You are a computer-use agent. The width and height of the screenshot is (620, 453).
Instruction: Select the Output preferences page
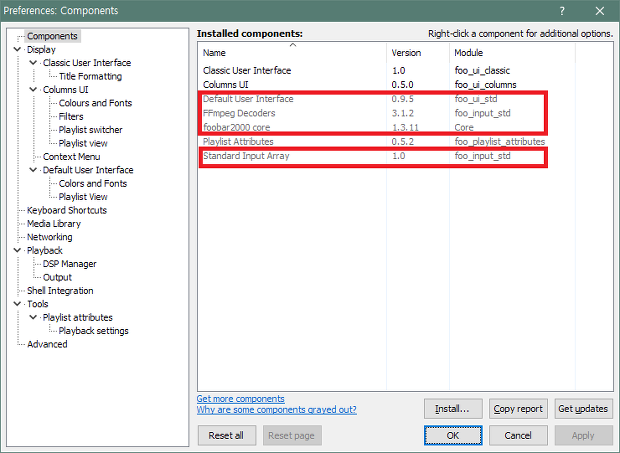click(x=57, y=277)
